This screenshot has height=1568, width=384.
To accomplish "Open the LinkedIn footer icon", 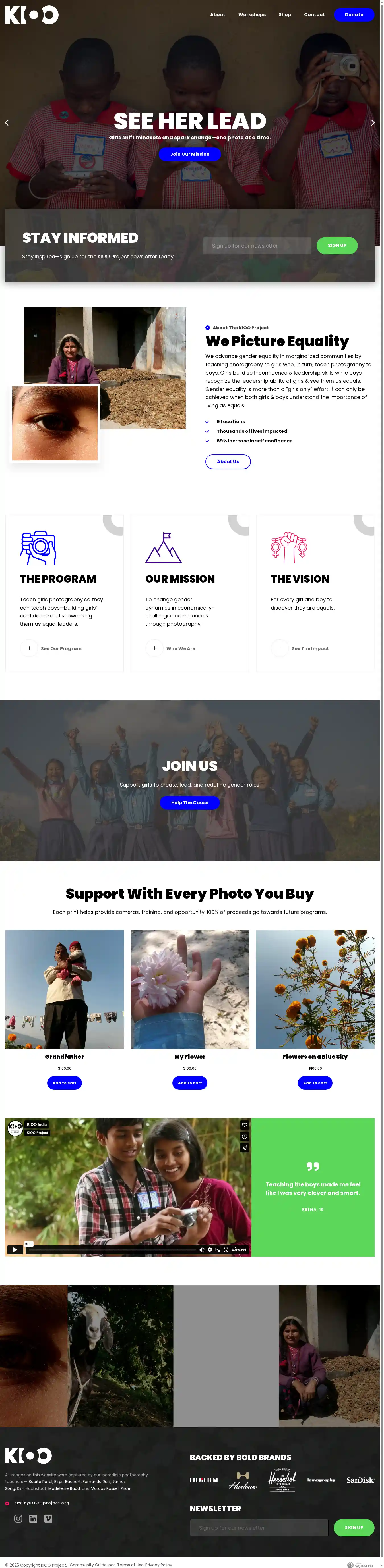I will click(x=34, y=1518).
